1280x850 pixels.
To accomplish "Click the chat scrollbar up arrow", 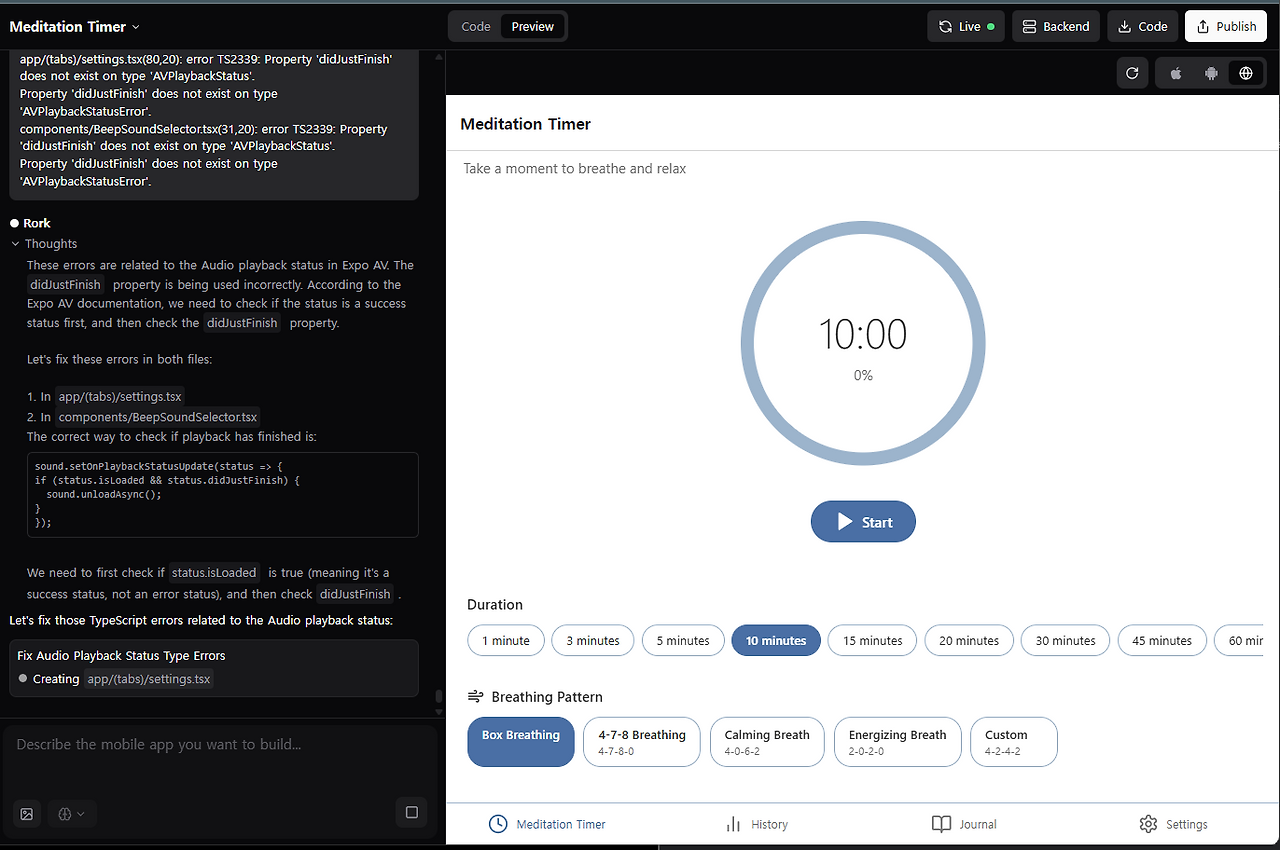I will (x=438, y=56).
